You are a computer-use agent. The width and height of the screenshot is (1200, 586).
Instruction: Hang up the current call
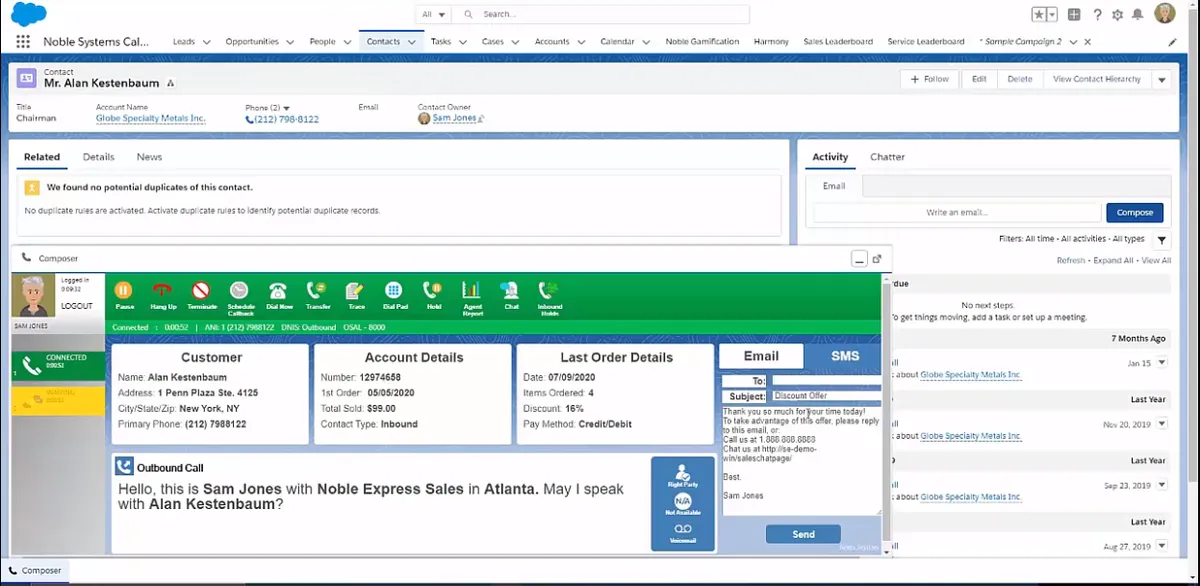pos(162,291)
